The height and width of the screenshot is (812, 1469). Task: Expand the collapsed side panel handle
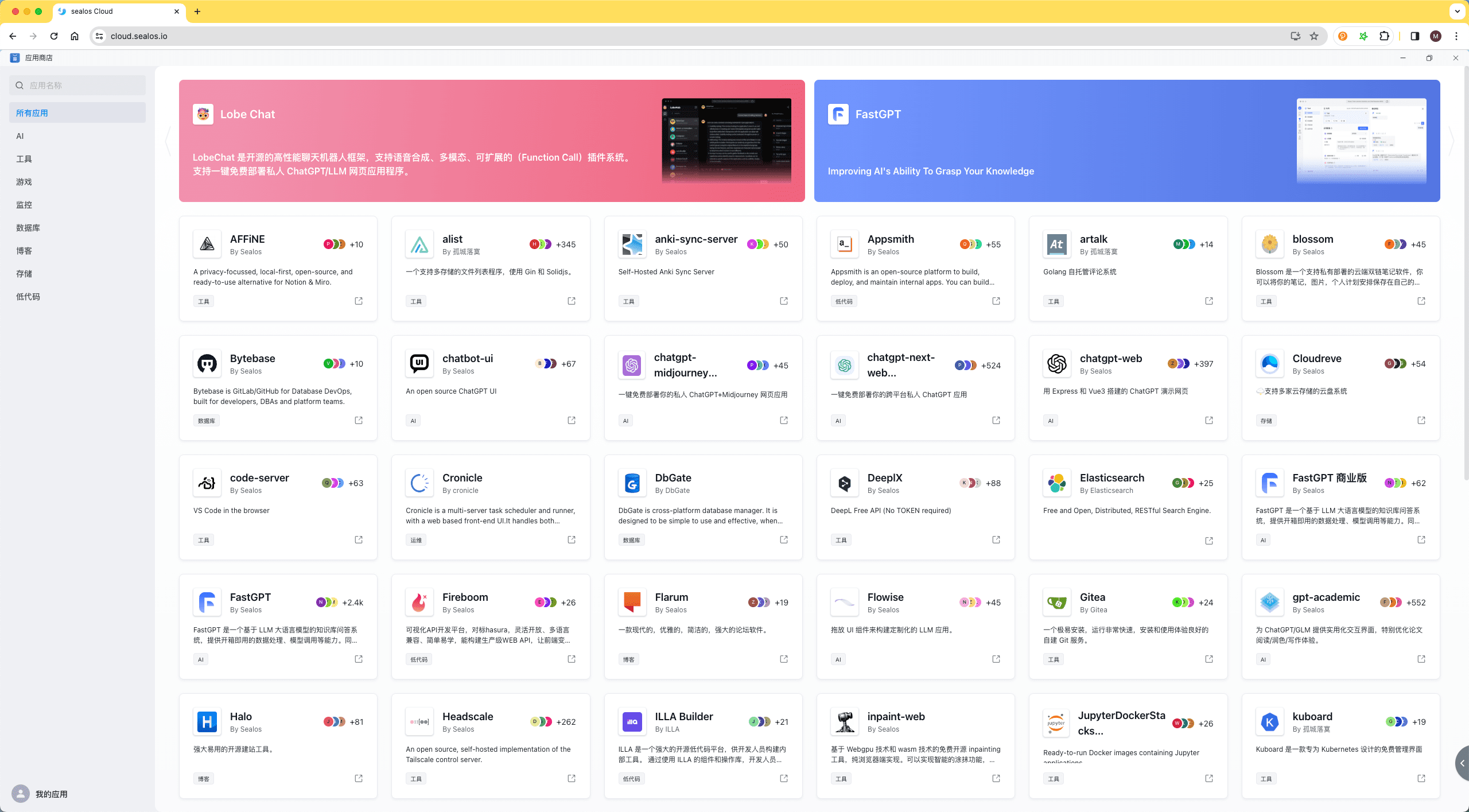pyautogui.click(x=1462, y=763)
